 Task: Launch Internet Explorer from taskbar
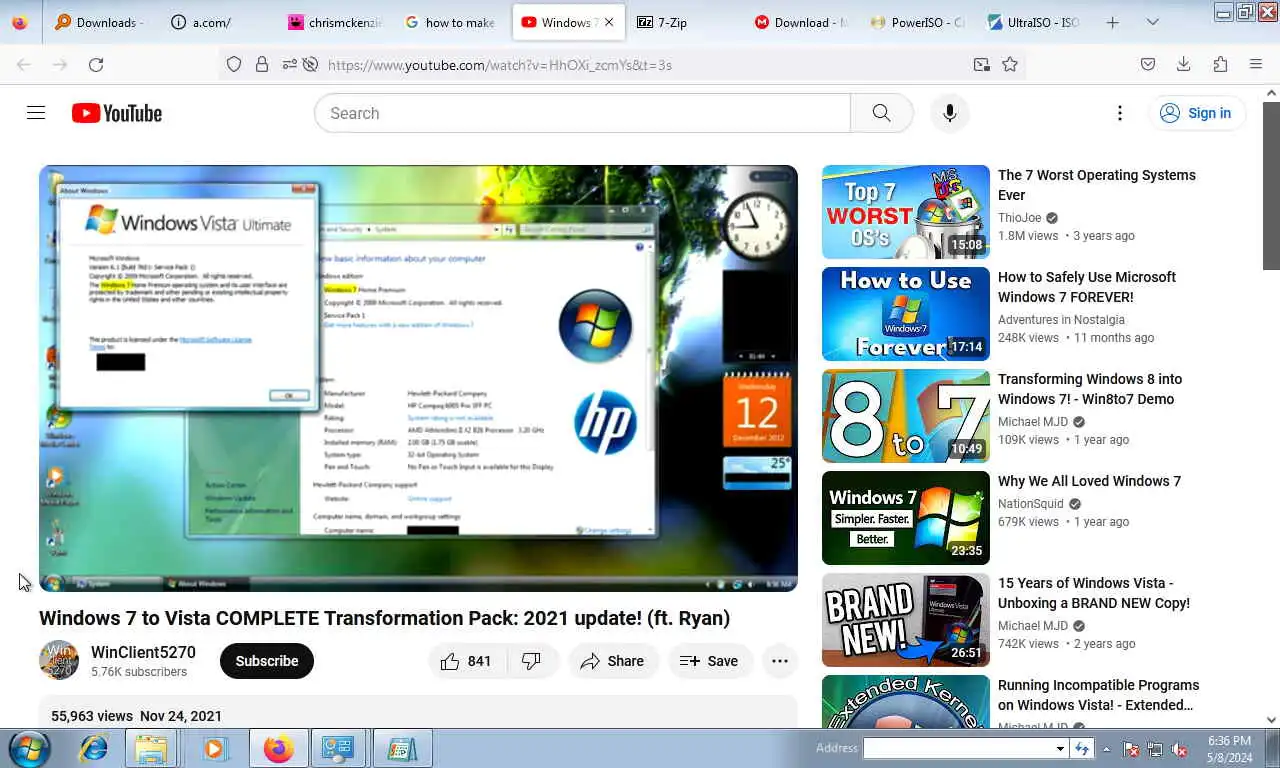94,748
